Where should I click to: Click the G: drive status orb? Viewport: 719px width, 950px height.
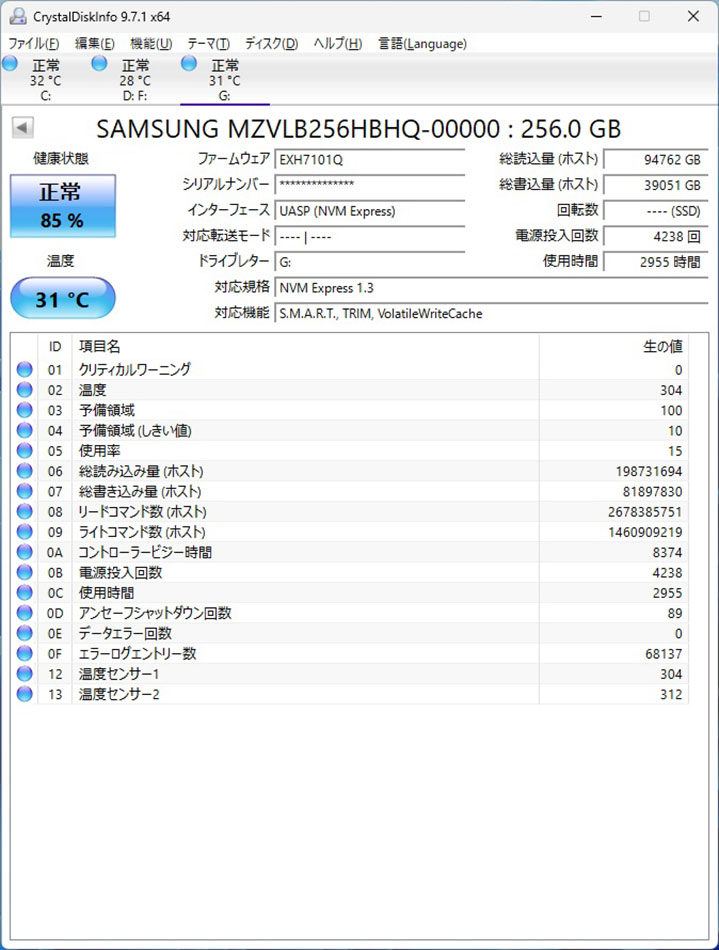coord(189,63)
